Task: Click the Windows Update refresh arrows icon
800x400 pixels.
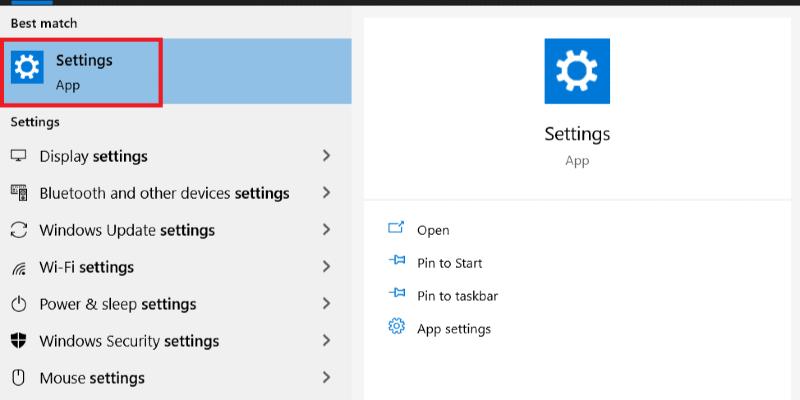Action: [x=18, y=230]
